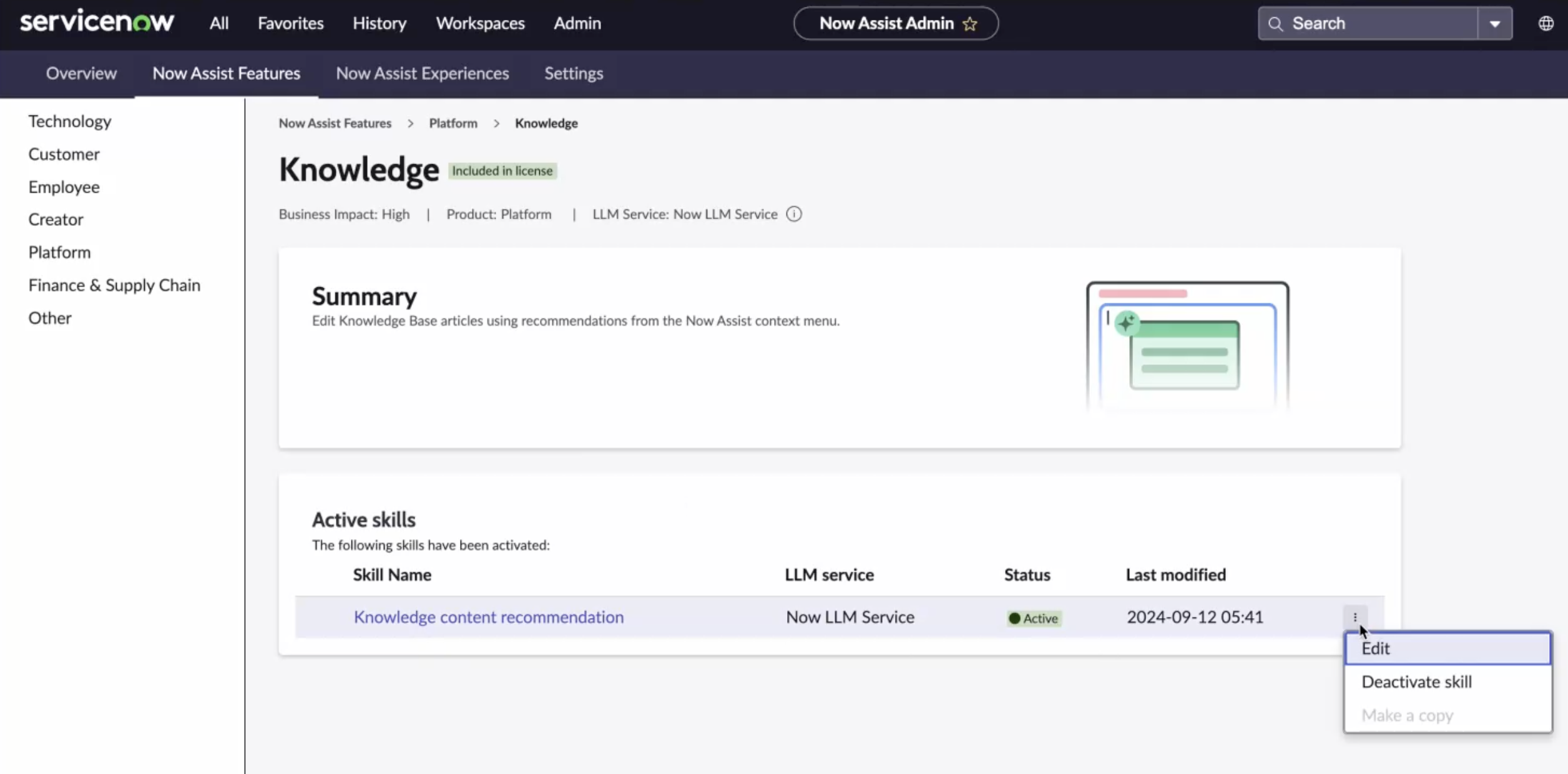Open the three-dot menu for Knowledge content recommendation
This screenshot has height=774, width=1568.
tap(1355, 617)
